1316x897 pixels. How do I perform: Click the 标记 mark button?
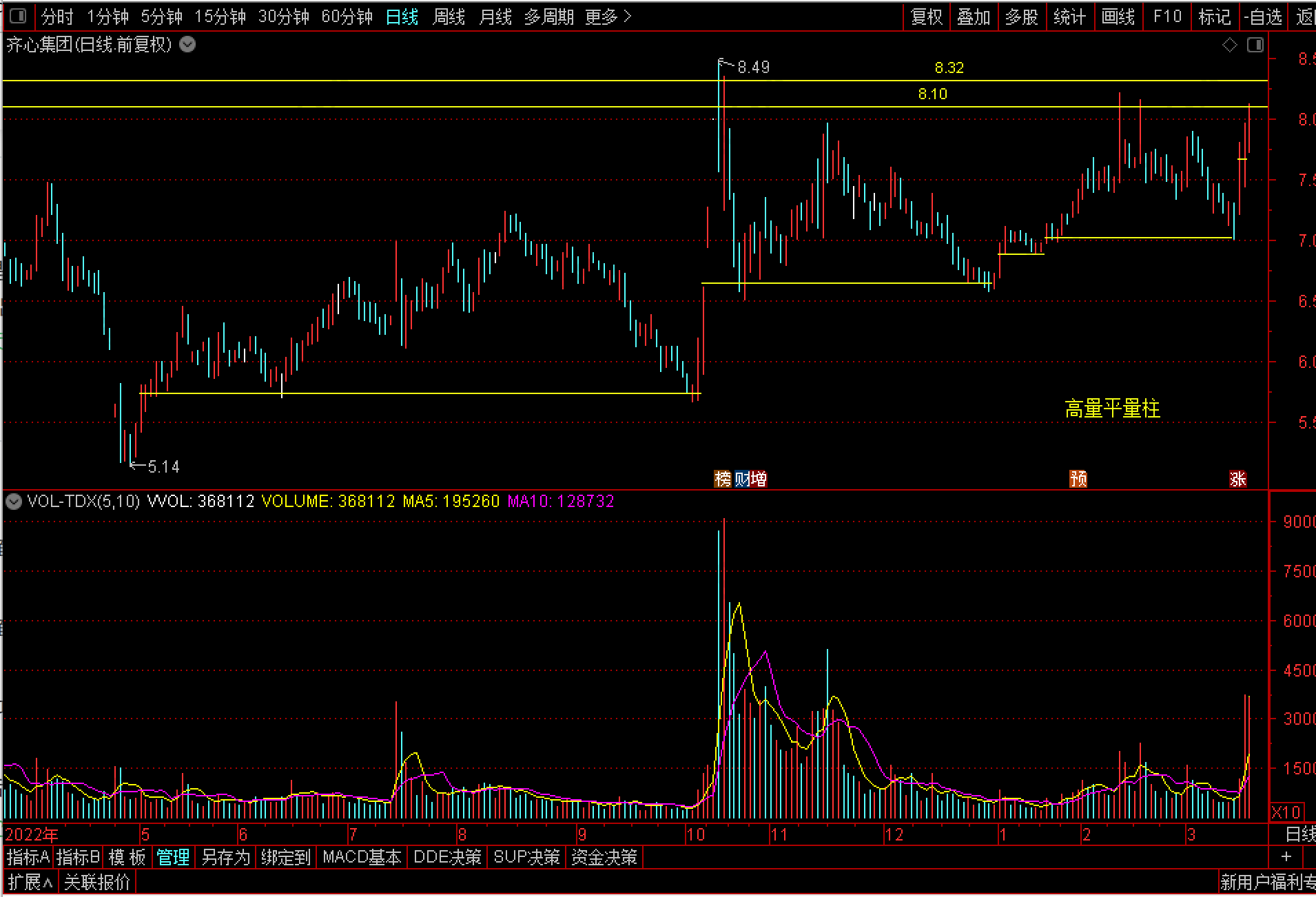coord(1215,17)
